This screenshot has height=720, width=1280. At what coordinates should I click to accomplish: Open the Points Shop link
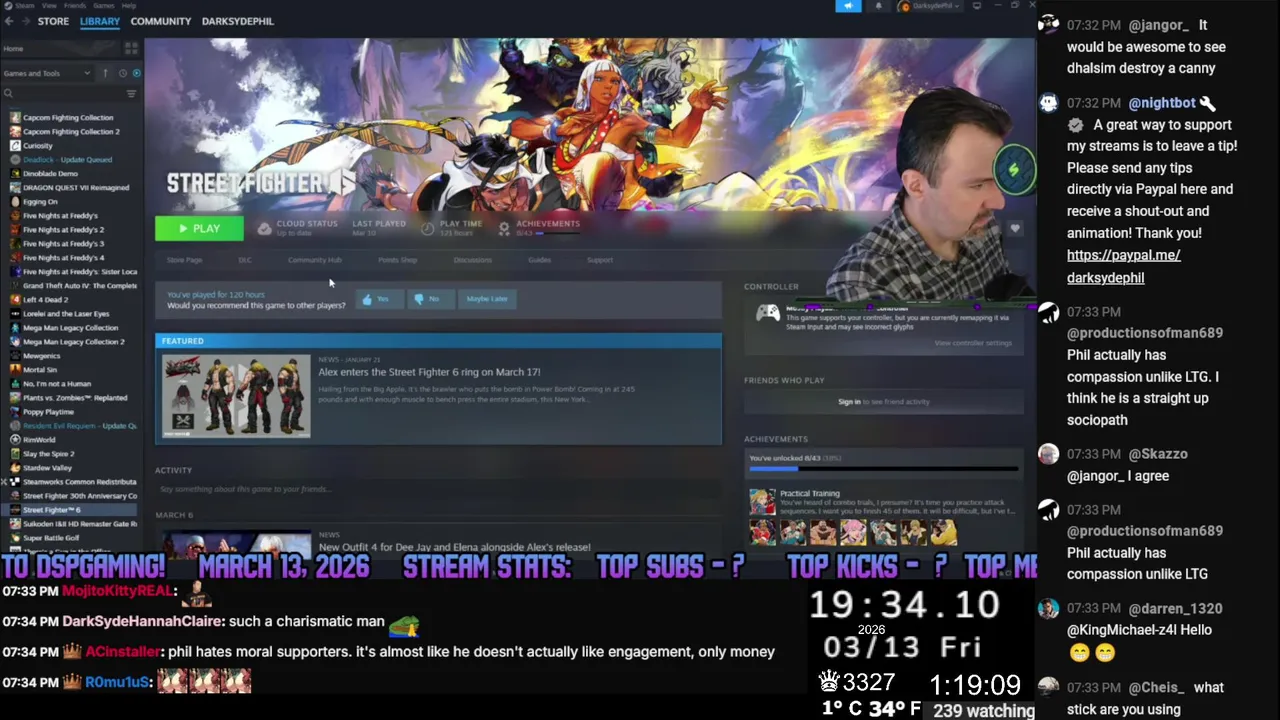(397, 260)
